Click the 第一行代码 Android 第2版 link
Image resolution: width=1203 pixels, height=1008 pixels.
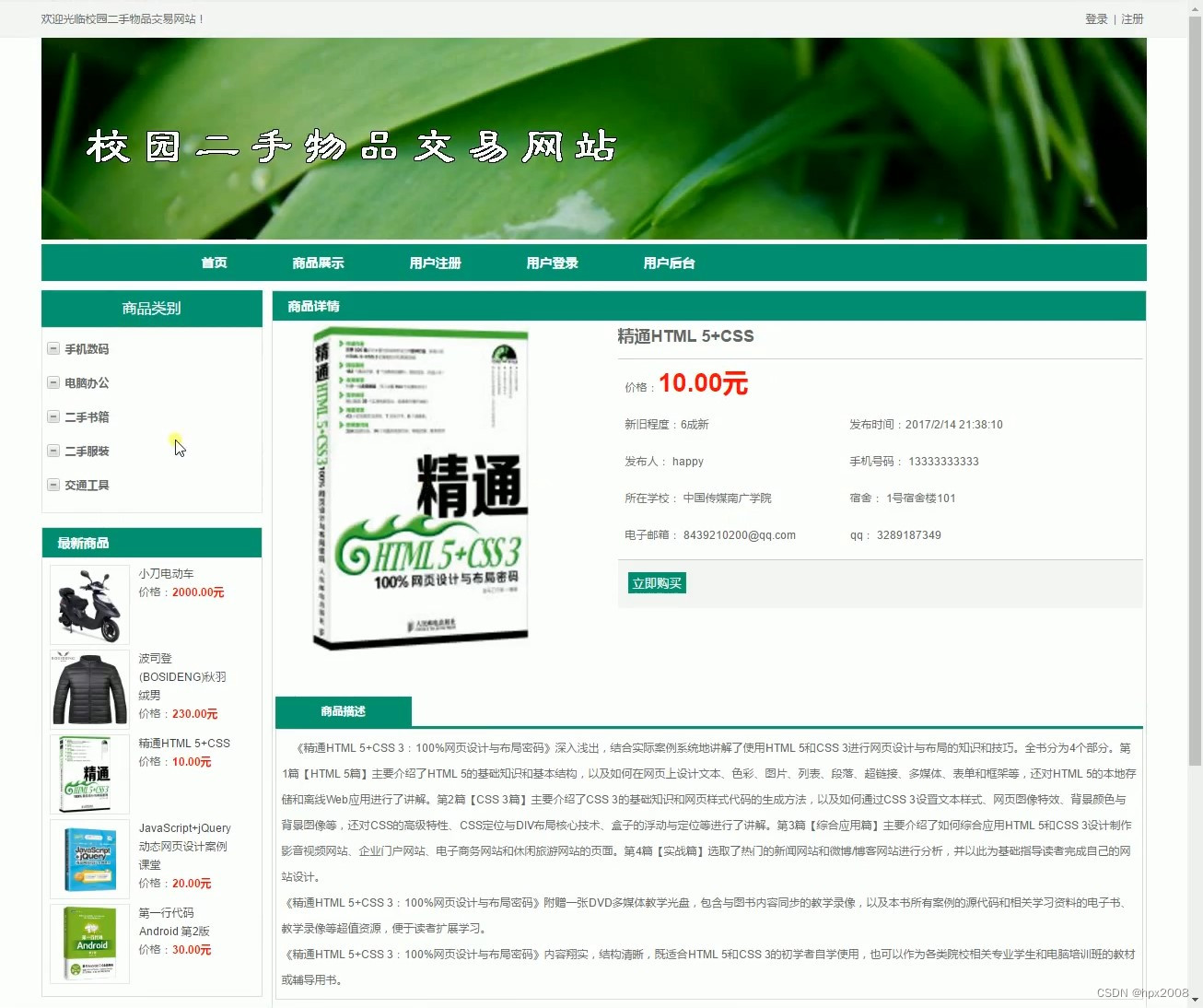pos(174,921)
